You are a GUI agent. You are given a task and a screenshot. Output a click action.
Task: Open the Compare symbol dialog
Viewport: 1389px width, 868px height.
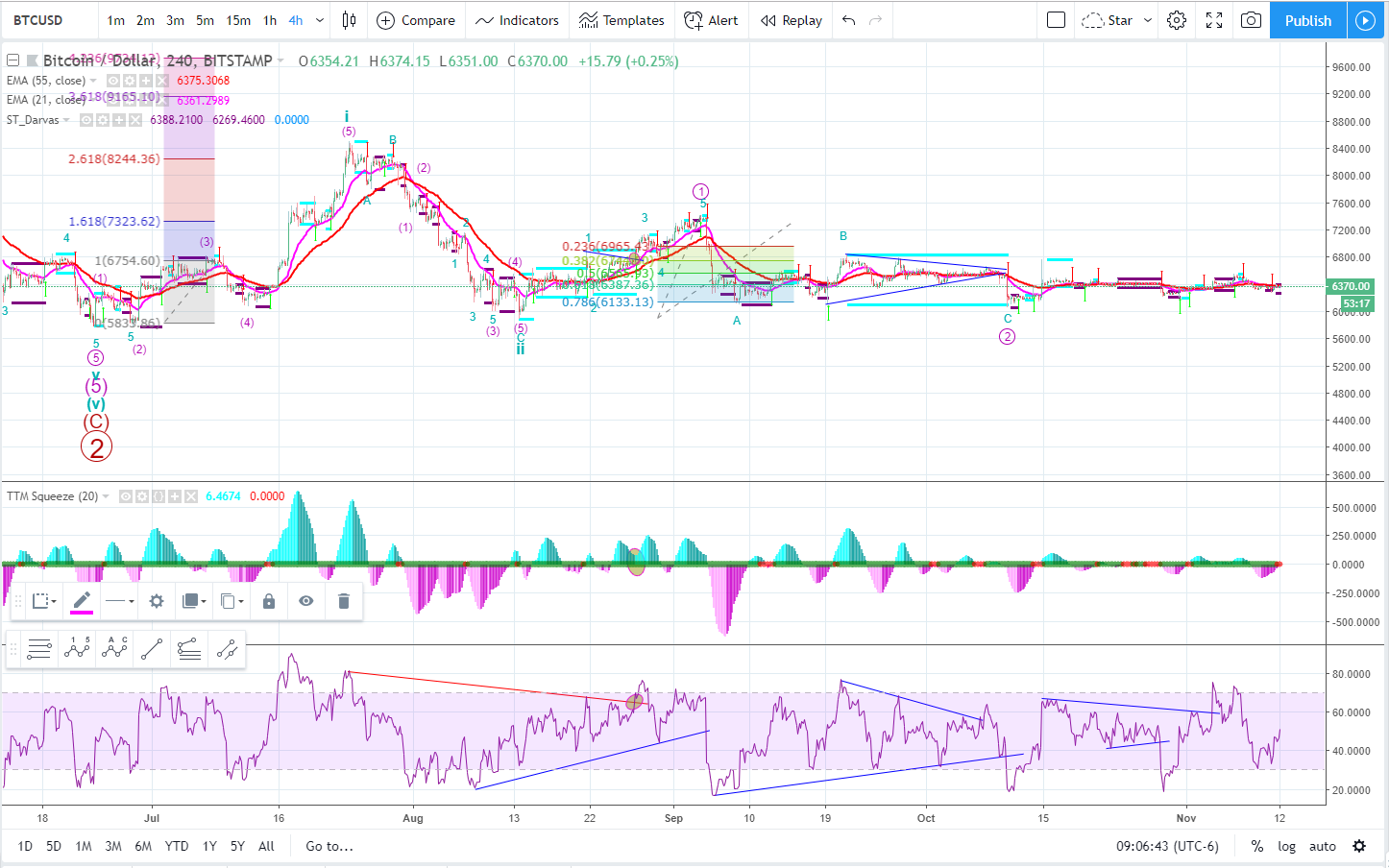(x=416, y=20)
